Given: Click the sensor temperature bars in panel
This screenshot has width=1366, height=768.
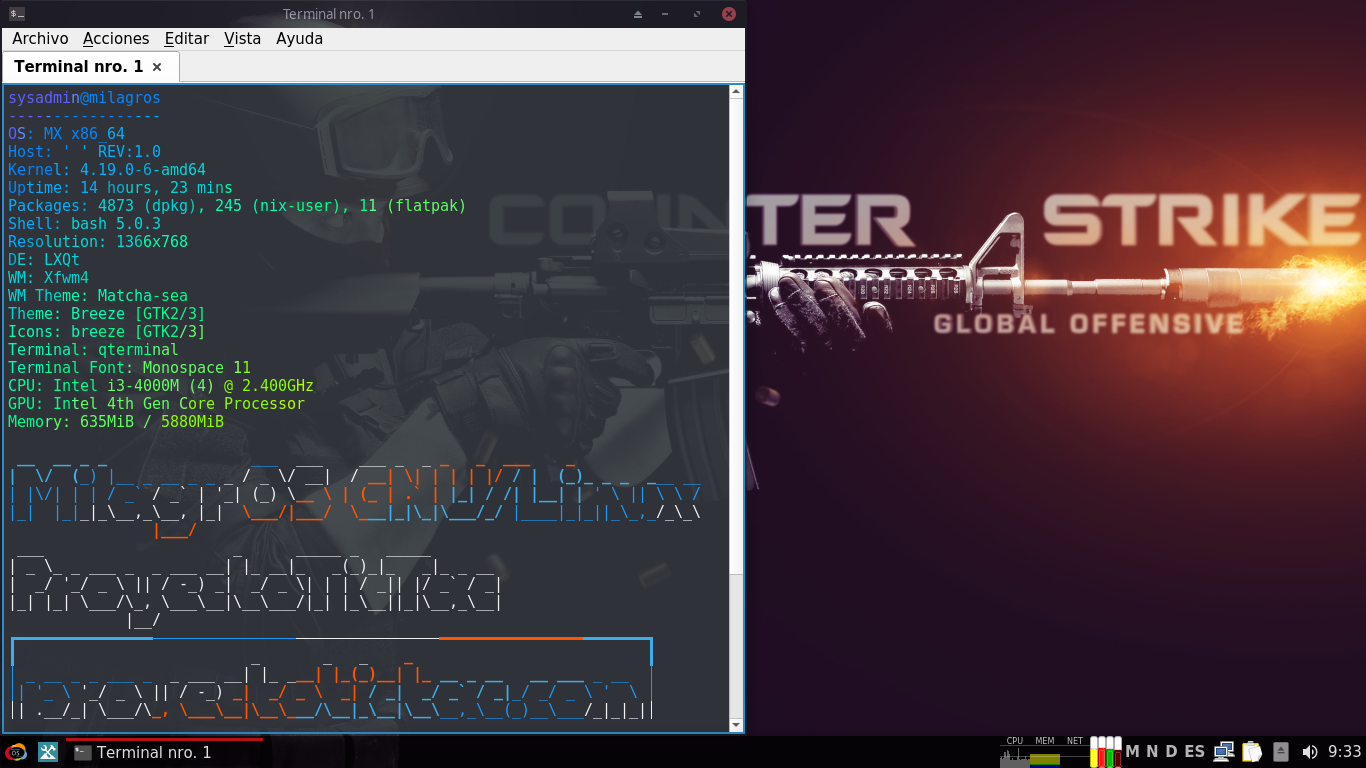Looking at the screenshot, I should (x=1105, y=752).
